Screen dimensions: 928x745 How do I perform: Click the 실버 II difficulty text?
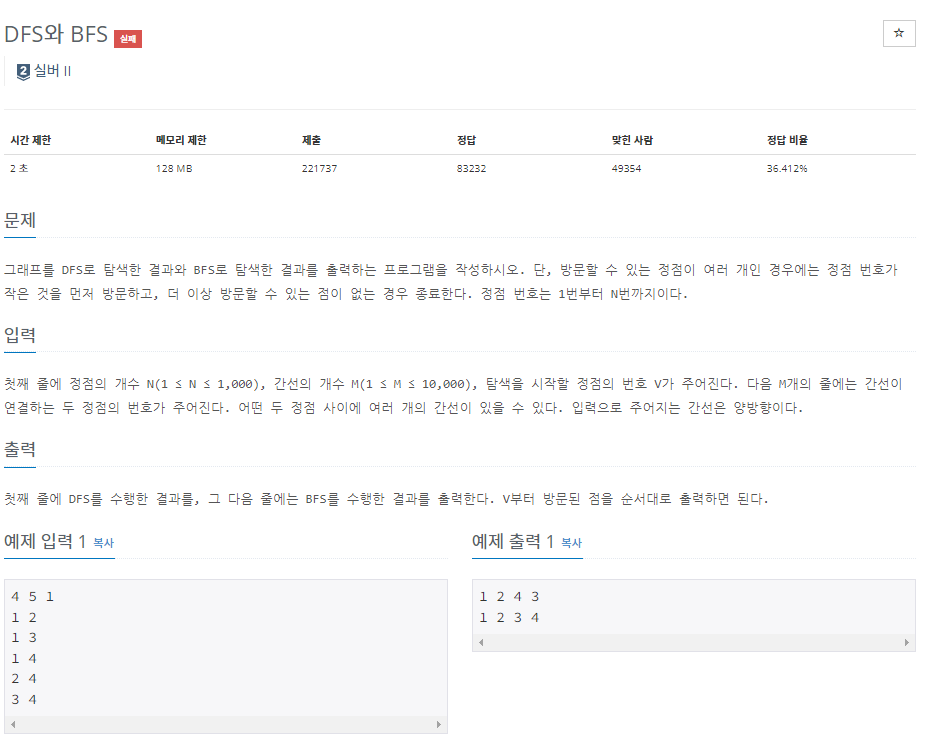[x=52, y=71]
